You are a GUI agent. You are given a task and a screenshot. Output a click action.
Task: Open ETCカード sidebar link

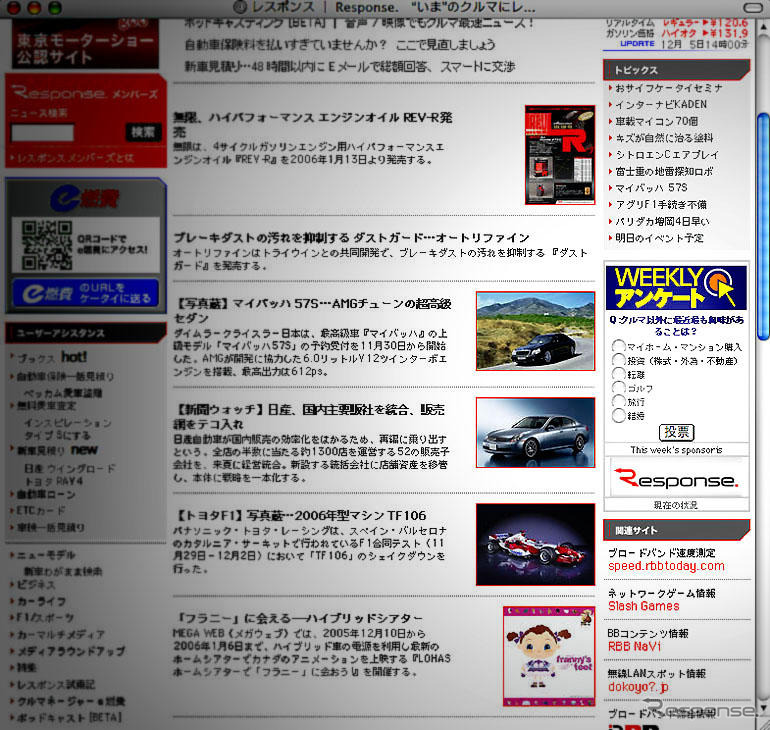pyautogui.click(x=41, y=511)
